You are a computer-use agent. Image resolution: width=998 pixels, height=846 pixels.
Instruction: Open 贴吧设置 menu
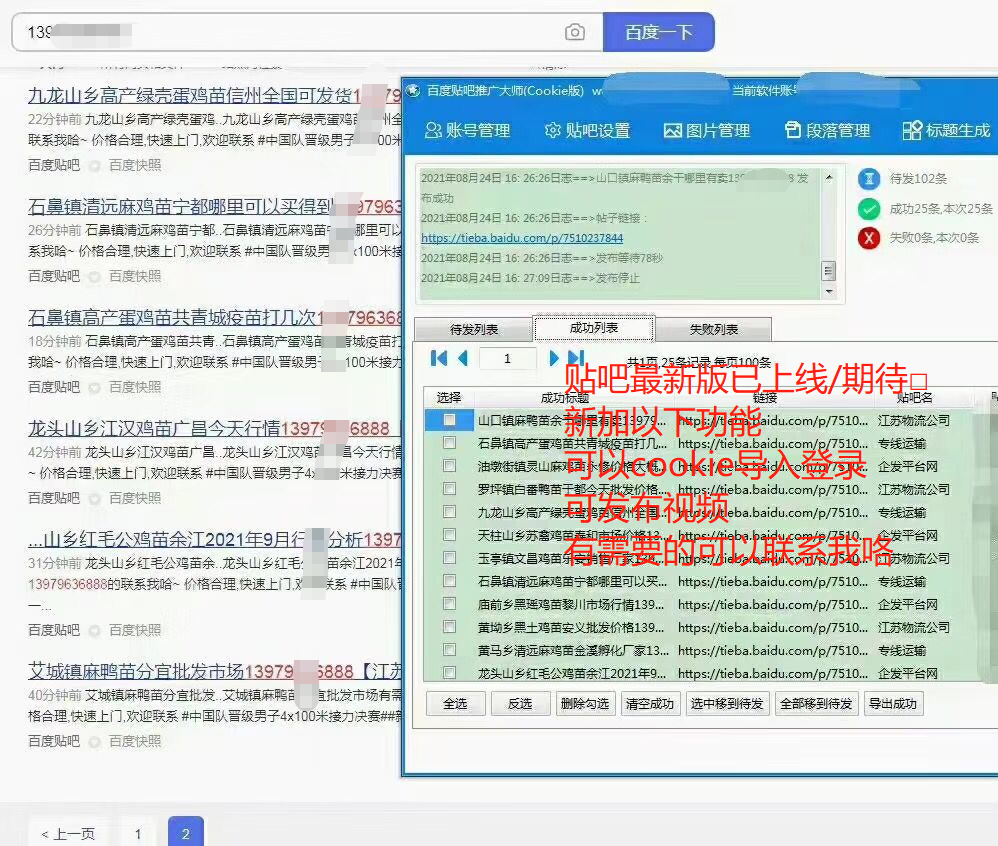coord(587,130)
